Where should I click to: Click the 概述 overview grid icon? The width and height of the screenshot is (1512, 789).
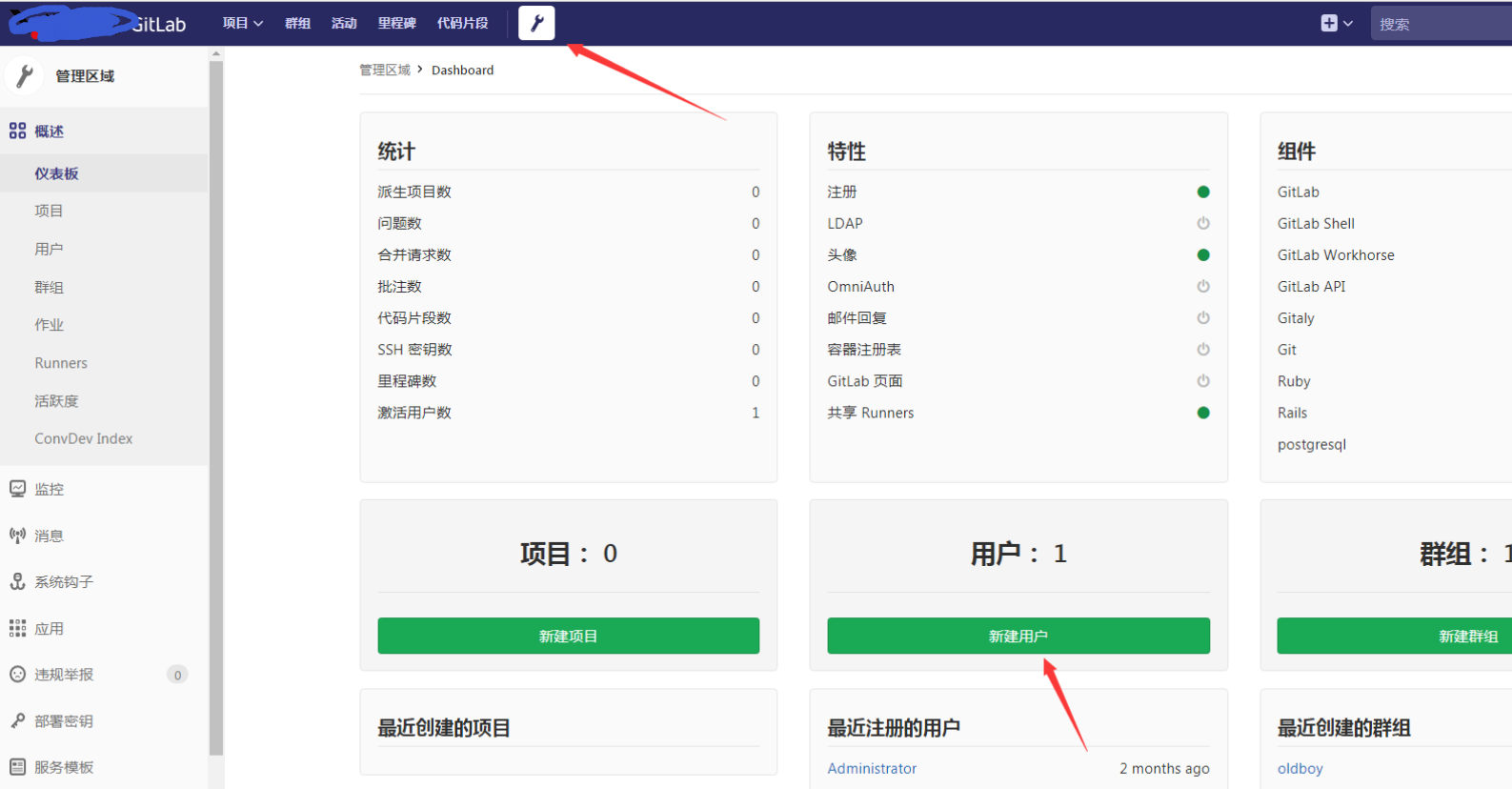[x=17, y=131]
